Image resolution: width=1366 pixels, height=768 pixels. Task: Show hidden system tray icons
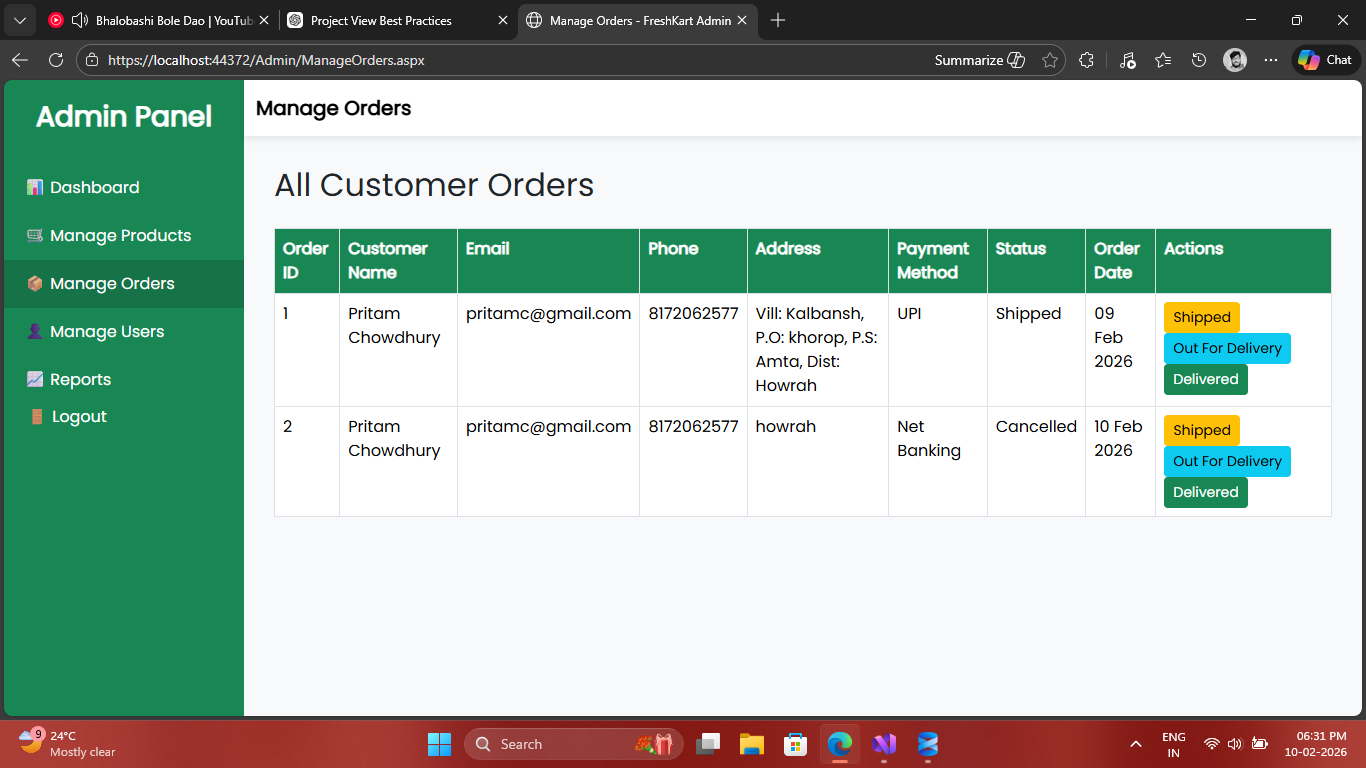point(1135,744)
